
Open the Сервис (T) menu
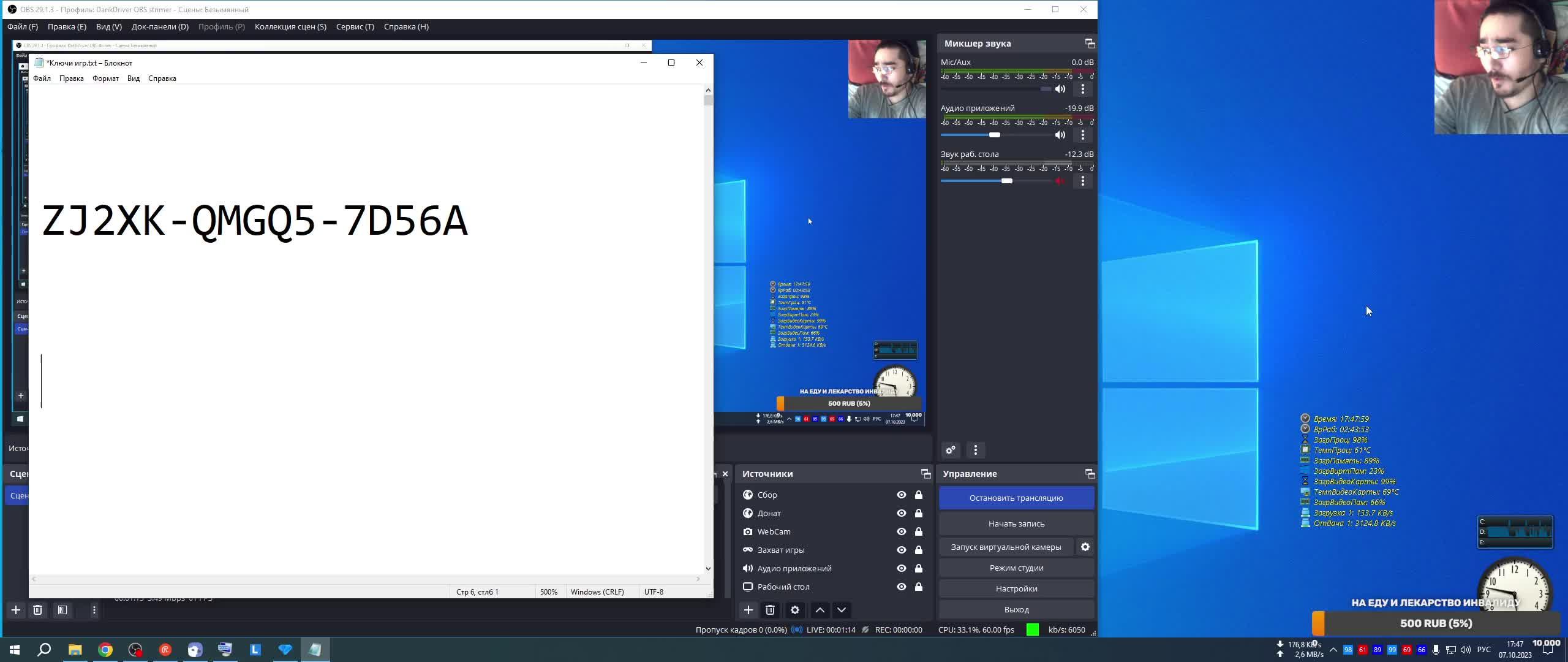(x=355, y=27)
